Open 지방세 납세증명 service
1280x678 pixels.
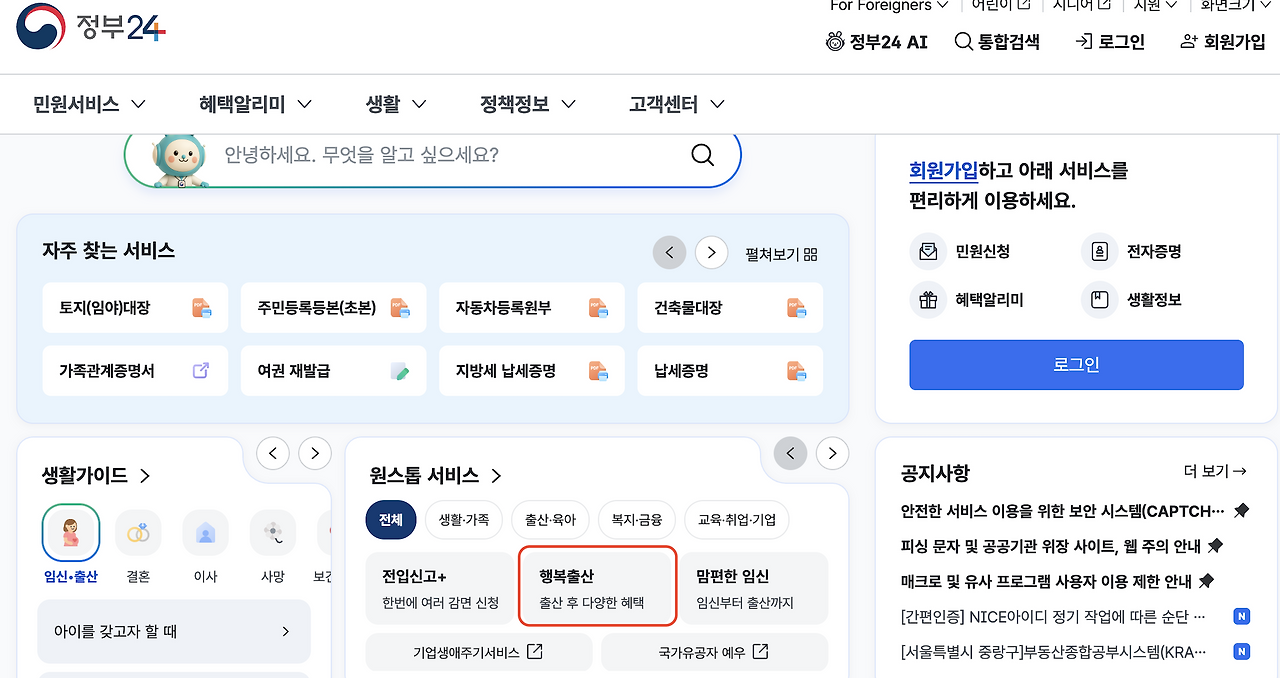(x=531, y=371)
